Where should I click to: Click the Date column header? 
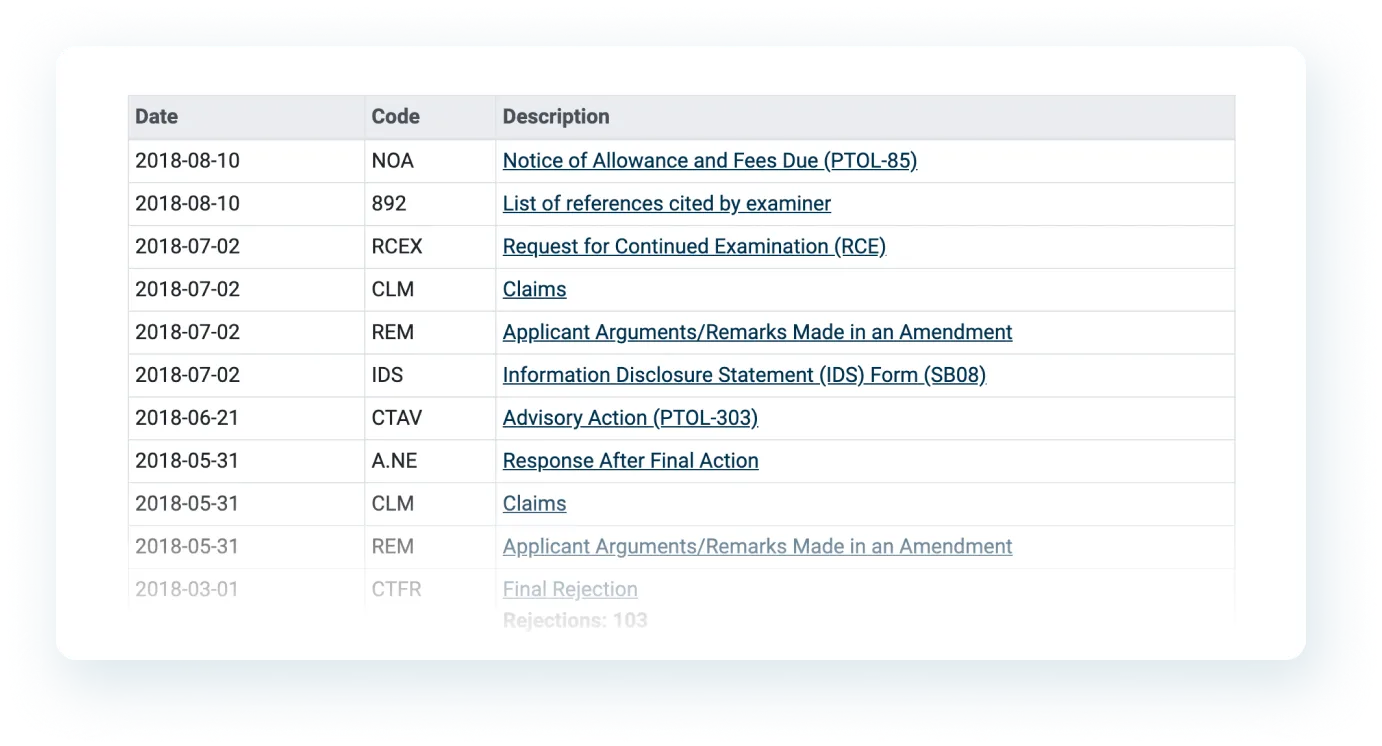[157, 117]
